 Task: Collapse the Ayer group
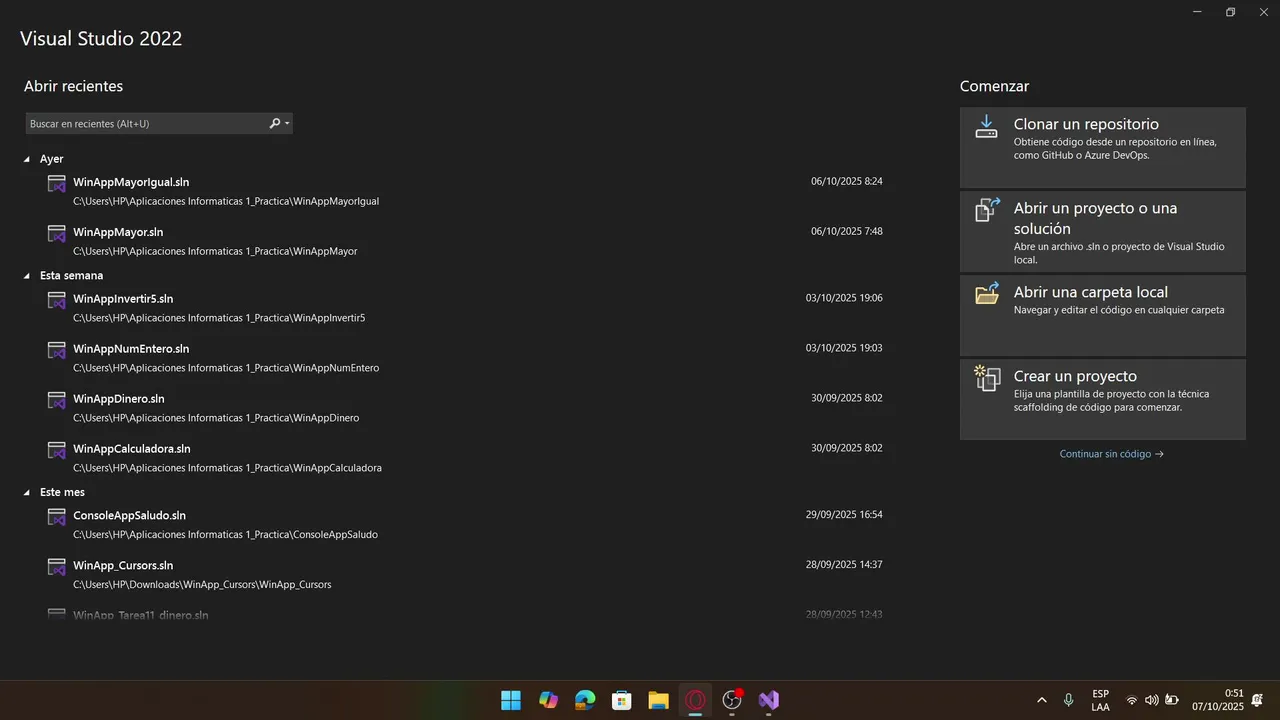(x=27, y=159)
